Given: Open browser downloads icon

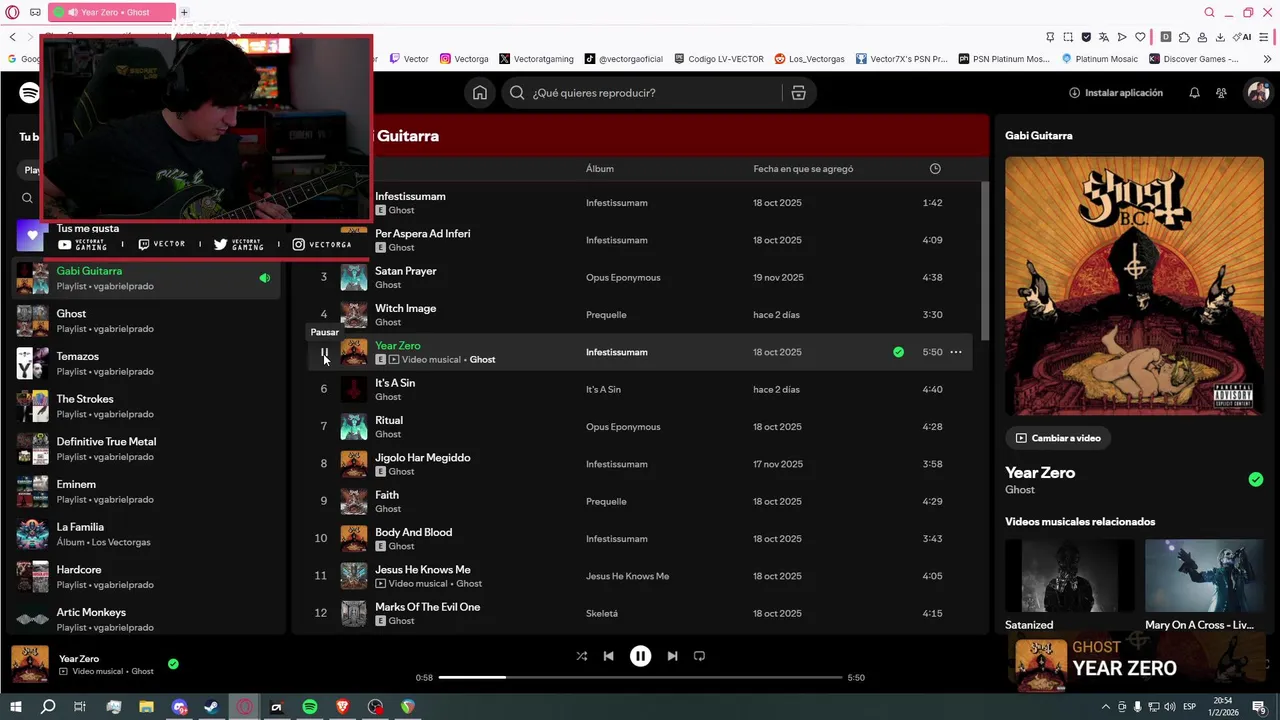Looking at the screenshot, I should pos(1220,37).
